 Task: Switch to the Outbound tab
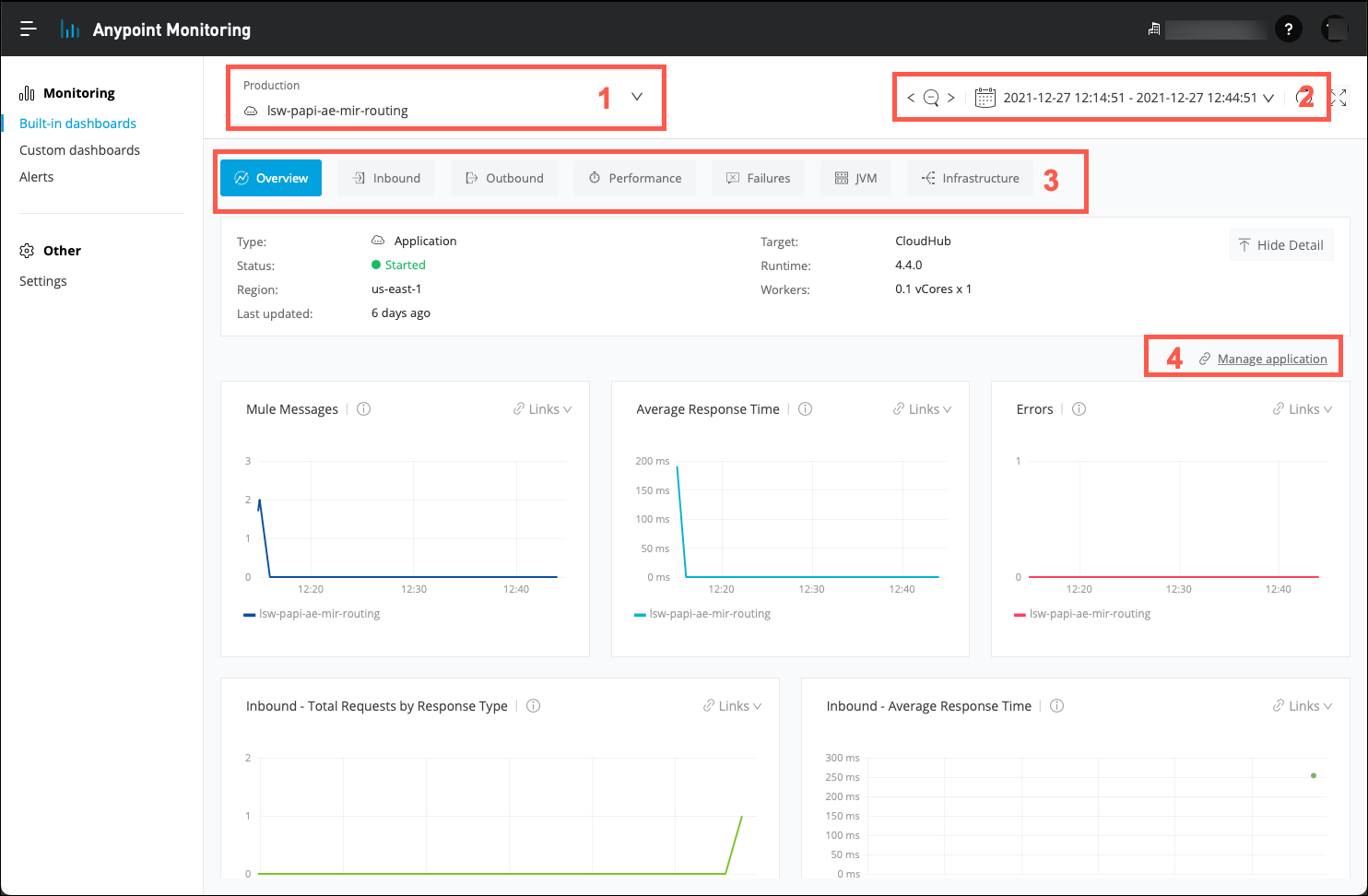tap(504, 178)
